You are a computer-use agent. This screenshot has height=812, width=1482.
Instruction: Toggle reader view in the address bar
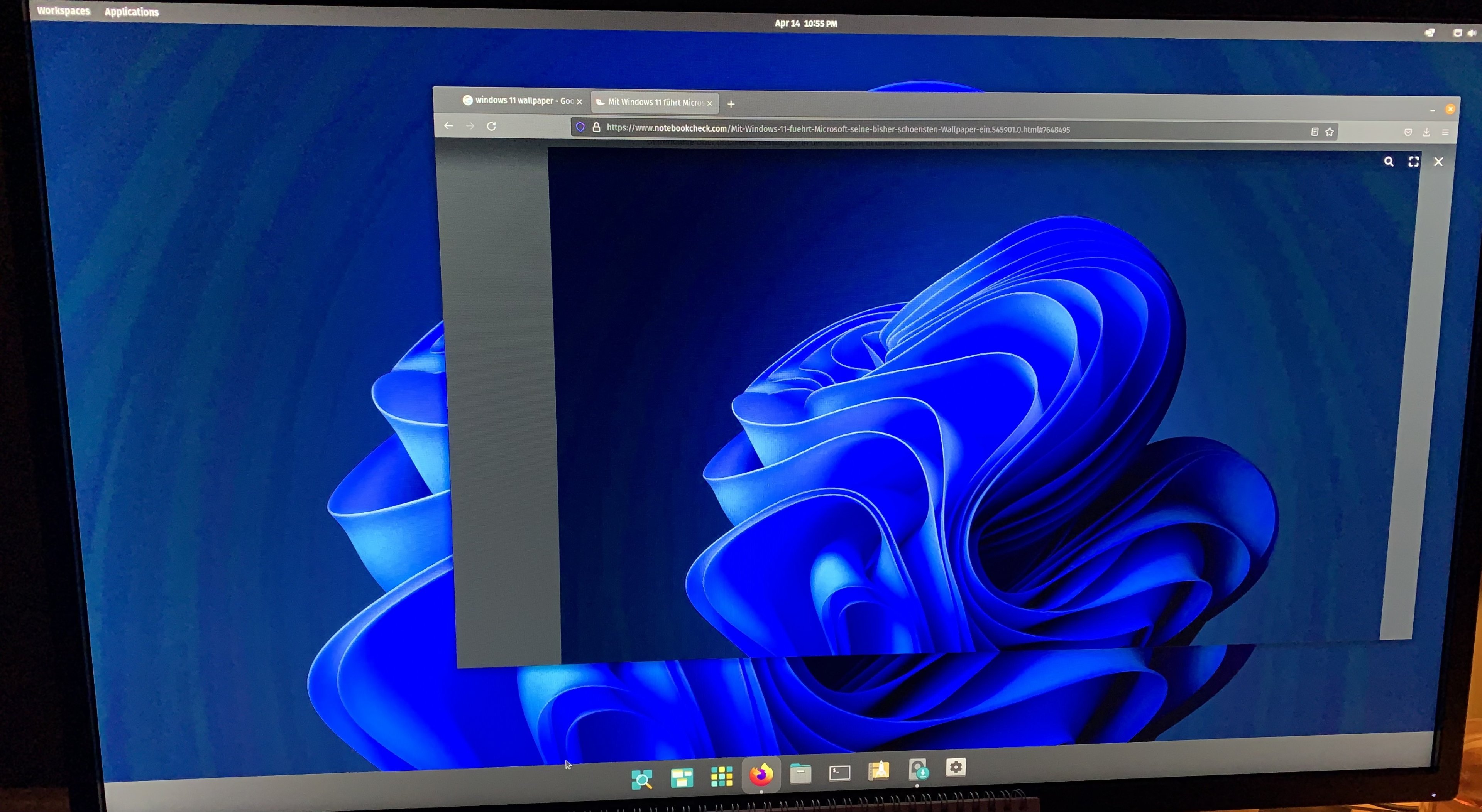[1315, 132]
